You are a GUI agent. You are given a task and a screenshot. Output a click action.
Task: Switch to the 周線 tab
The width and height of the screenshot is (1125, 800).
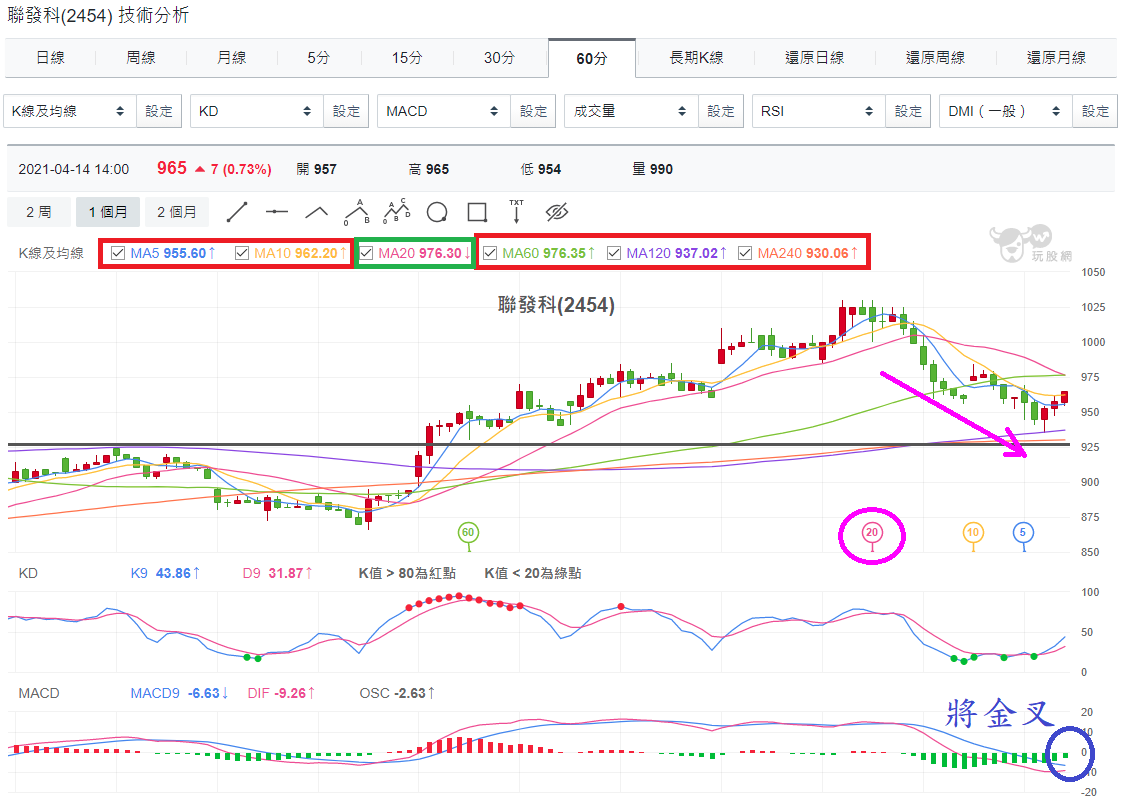click(x=141, y=58)
